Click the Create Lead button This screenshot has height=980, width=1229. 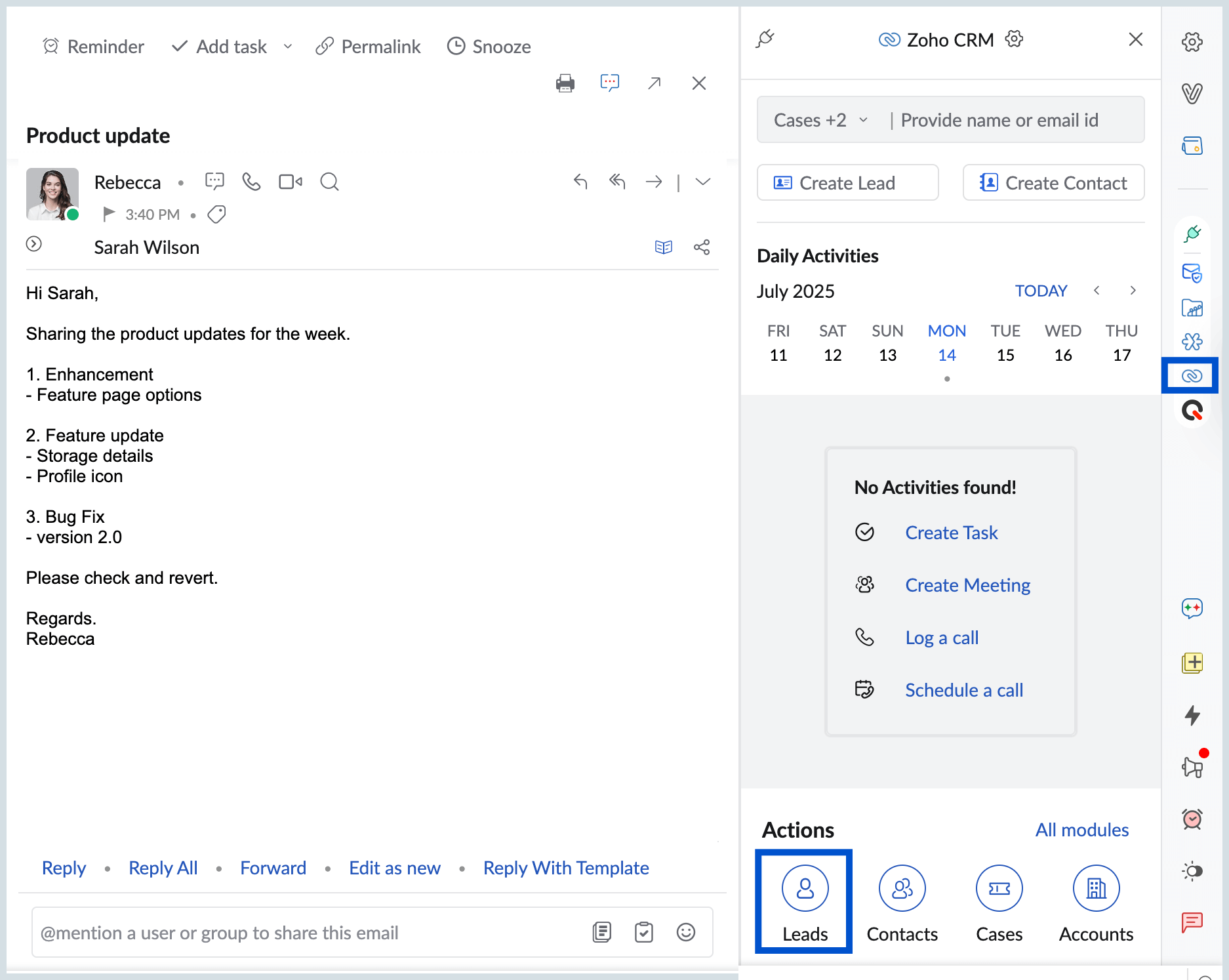847,183
